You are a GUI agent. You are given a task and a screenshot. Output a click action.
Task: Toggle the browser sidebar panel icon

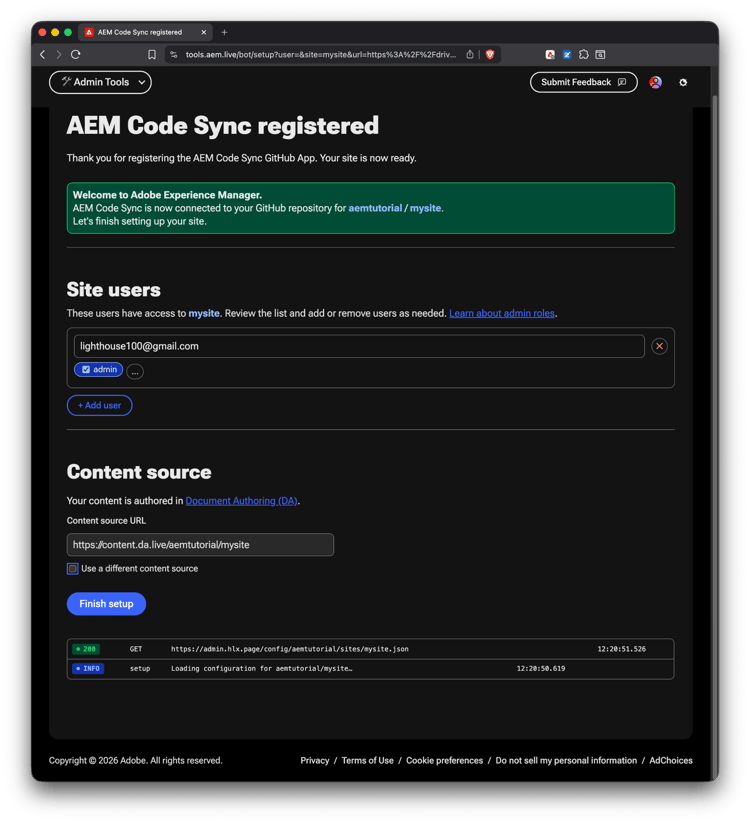pyautogui.click(x=600, y=55)
